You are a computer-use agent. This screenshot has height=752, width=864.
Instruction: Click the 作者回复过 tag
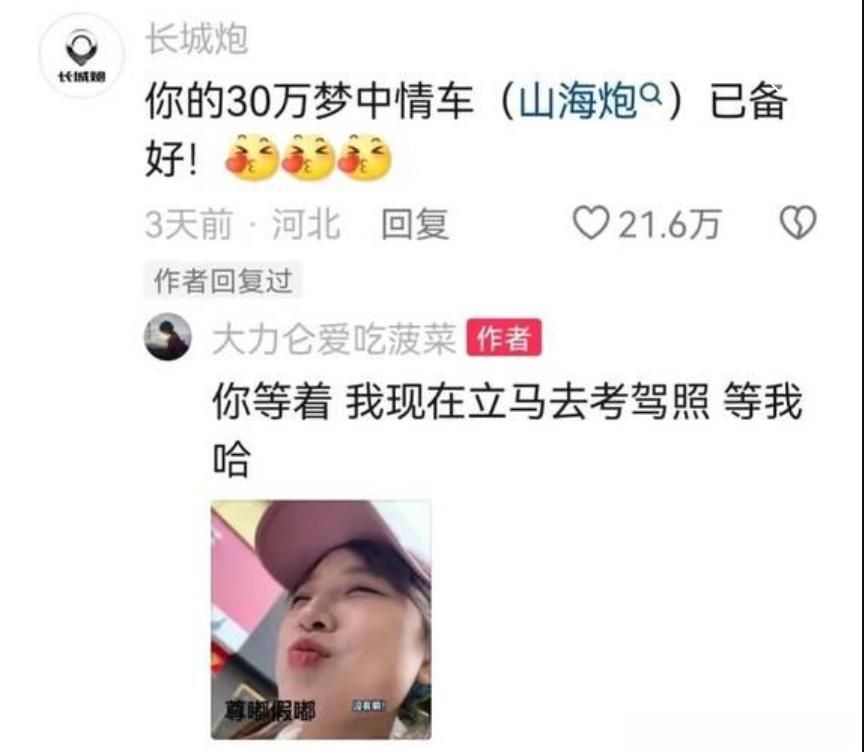point(223,281)
